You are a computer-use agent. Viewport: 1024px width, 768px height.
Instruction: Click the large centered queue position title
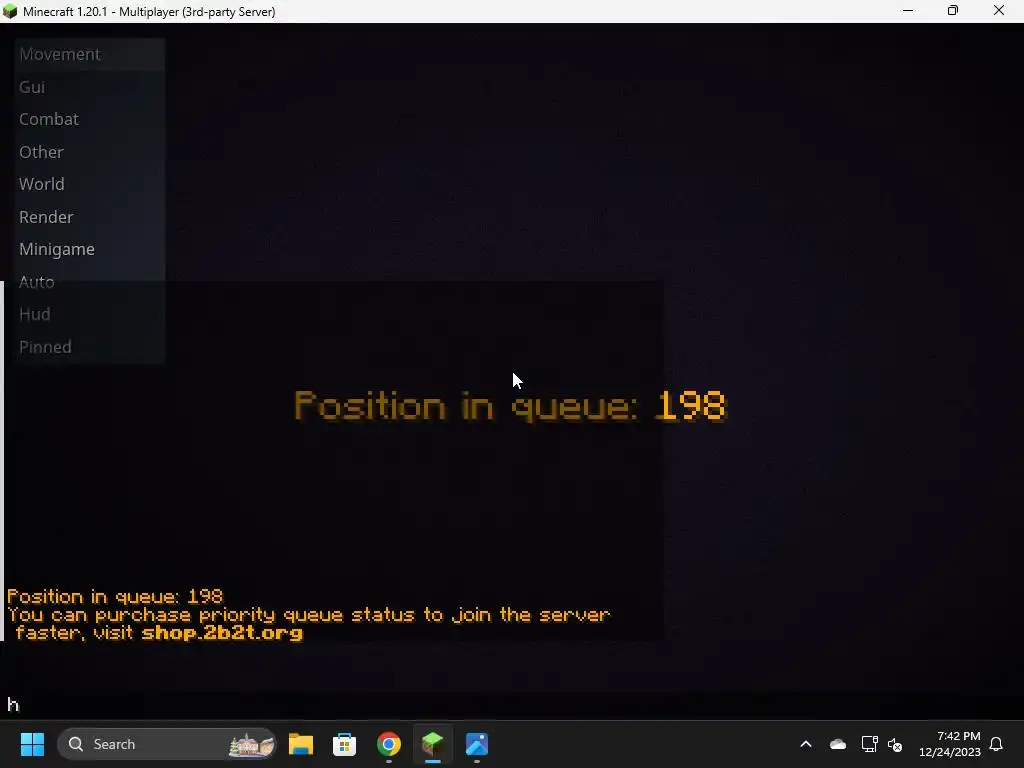(x=510, y=406)
